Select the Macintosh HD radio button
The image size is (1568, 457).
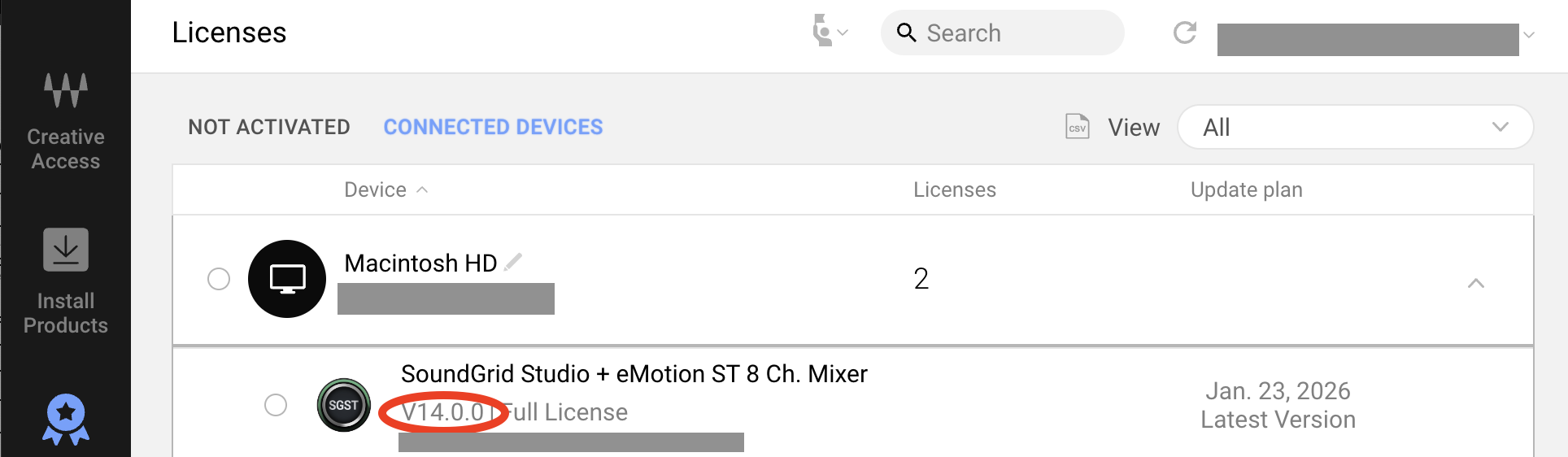tap(219, 279)
